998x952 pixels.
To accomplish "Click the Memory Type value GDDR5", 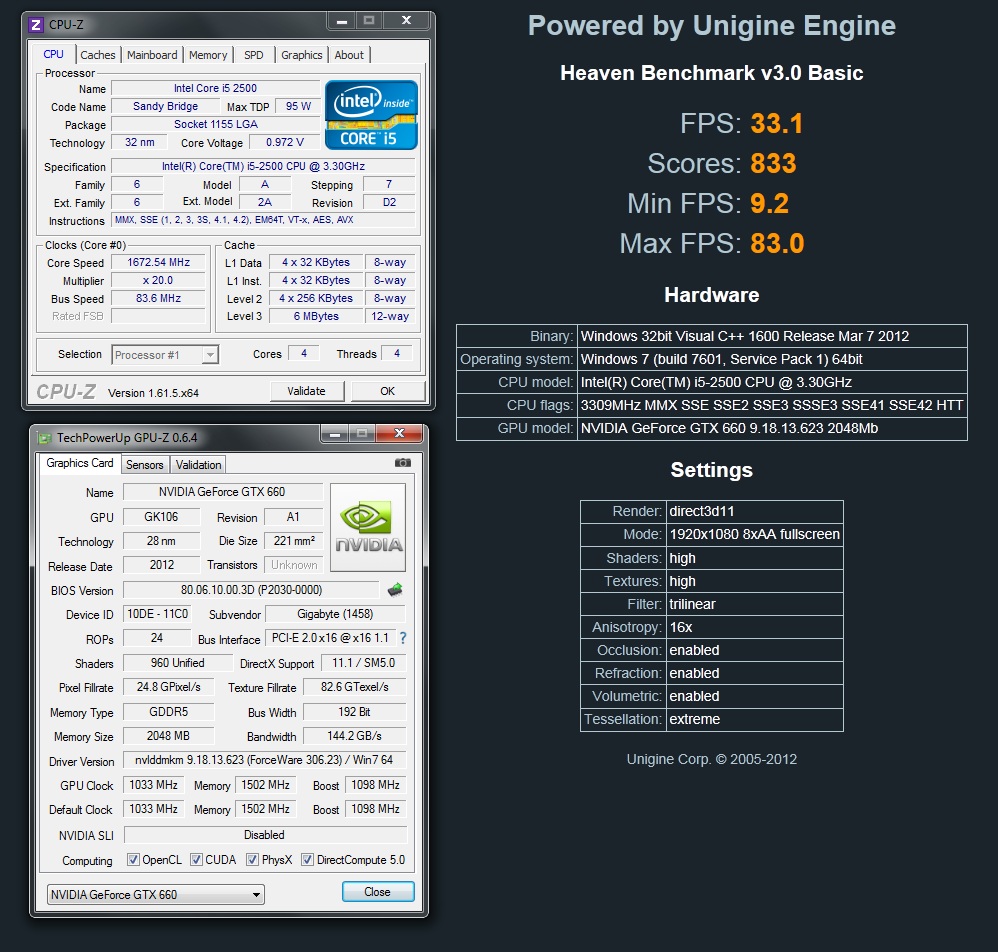I will 169,711.
